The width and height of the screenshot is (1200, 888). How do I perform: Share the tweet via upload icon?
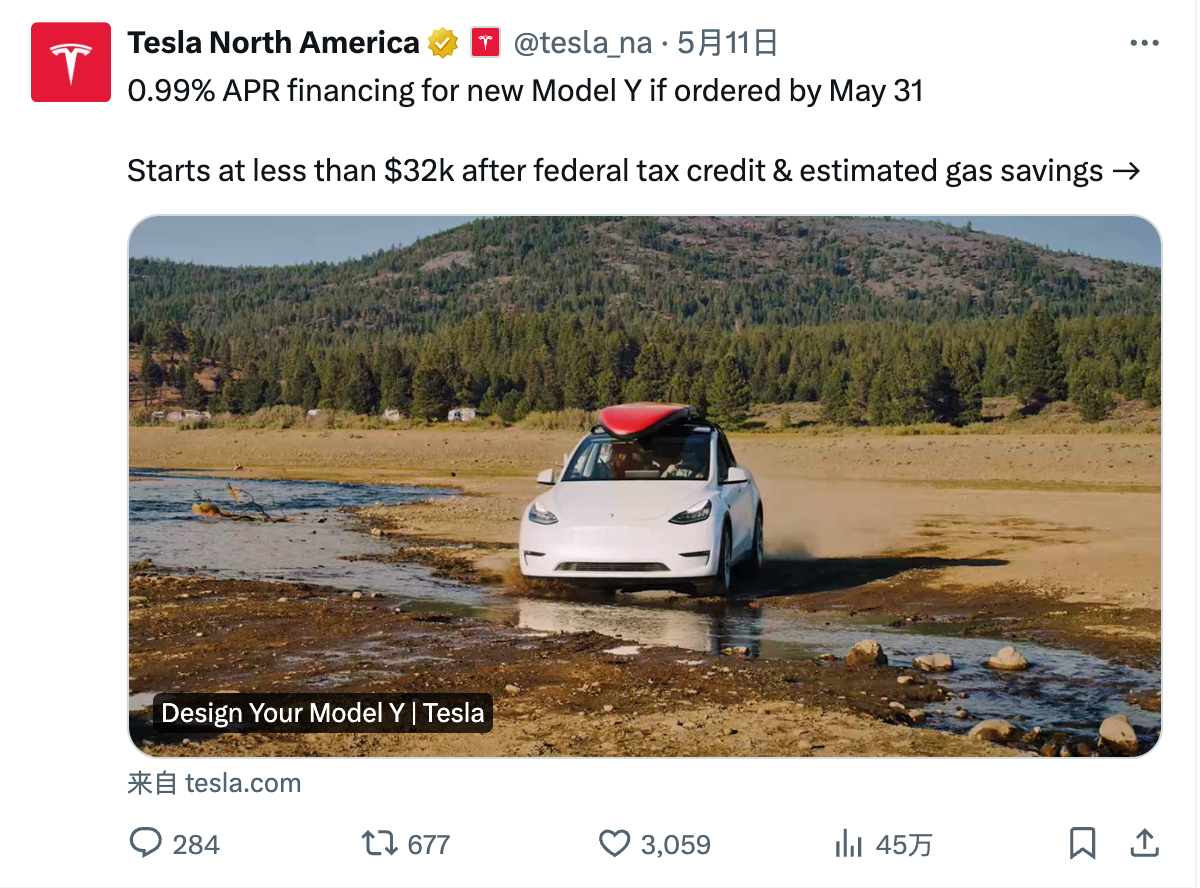(x=1144, y=843)
